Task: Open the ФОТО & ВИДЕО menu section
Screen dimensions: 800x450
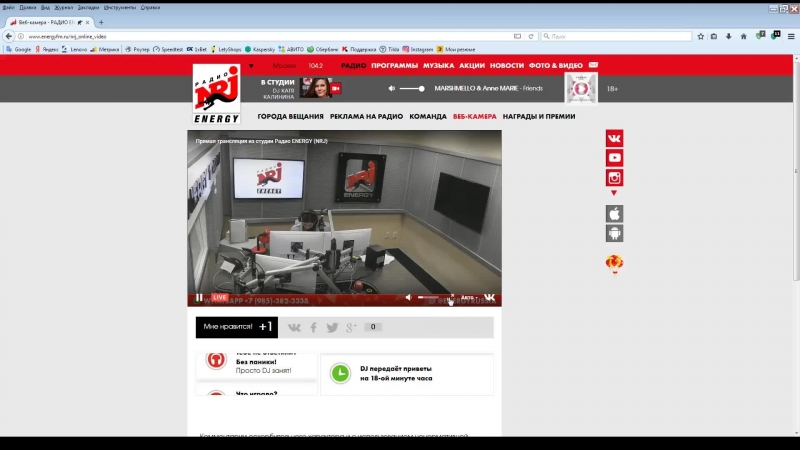Action: coord(556,65)
